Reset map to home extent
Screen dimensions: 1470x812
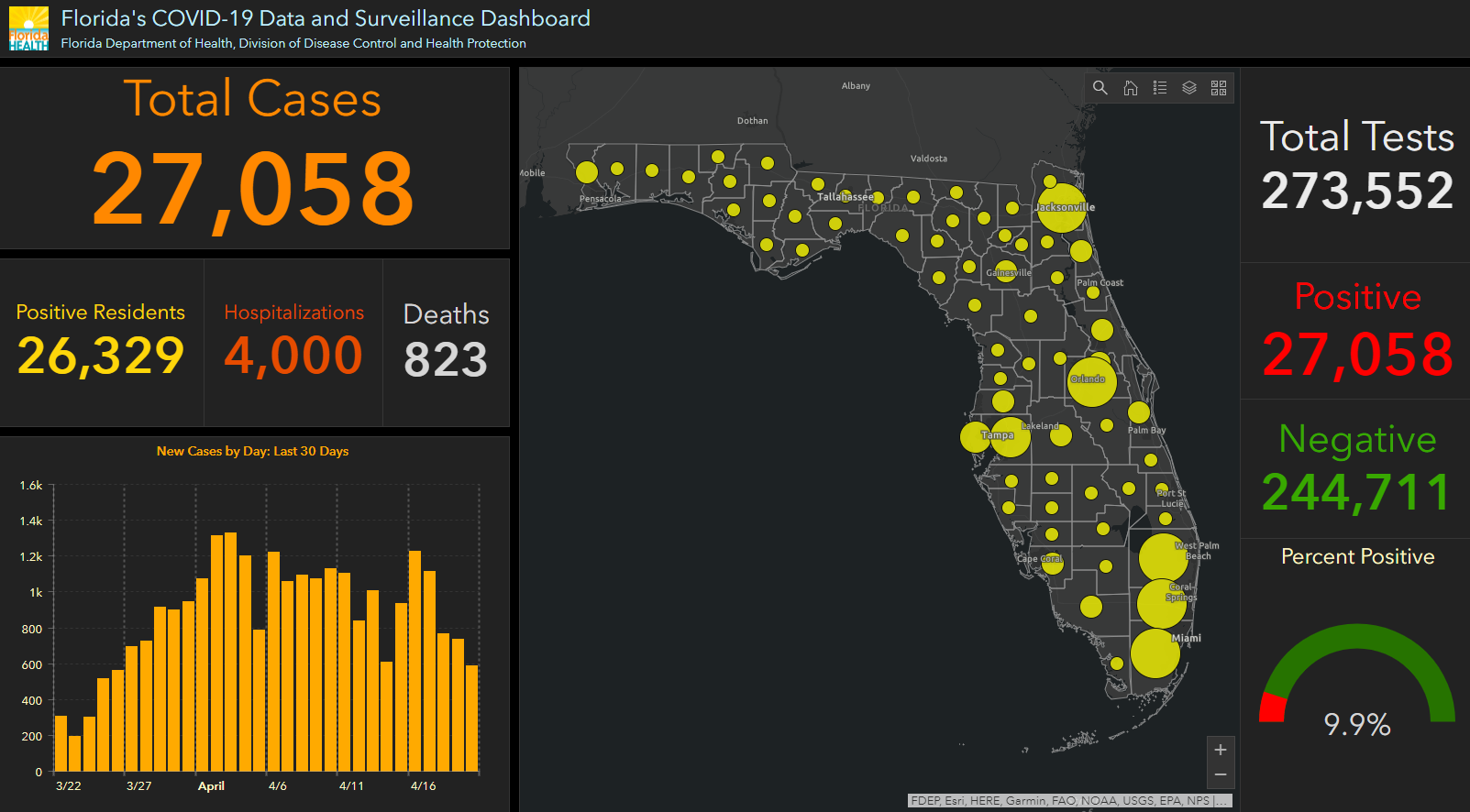pos(1131,88)
